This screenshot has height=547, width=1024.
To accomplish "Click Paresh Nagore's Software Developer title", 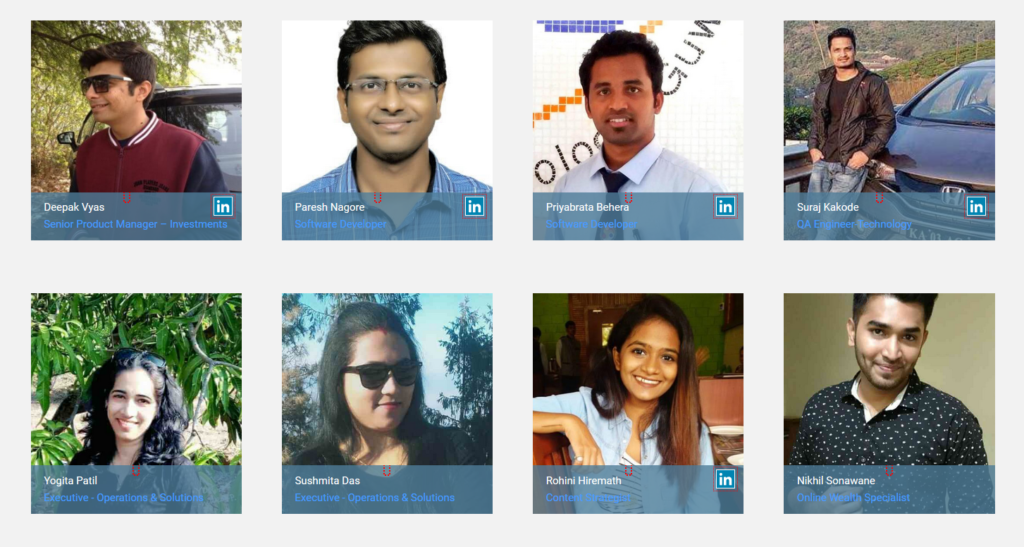I will pos(340,224).
